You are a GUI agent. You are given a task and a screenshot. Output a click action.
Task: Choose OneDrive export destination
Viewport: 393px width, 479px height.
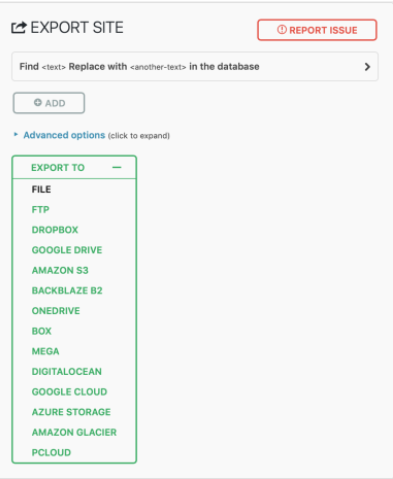[x=56, y=311]
